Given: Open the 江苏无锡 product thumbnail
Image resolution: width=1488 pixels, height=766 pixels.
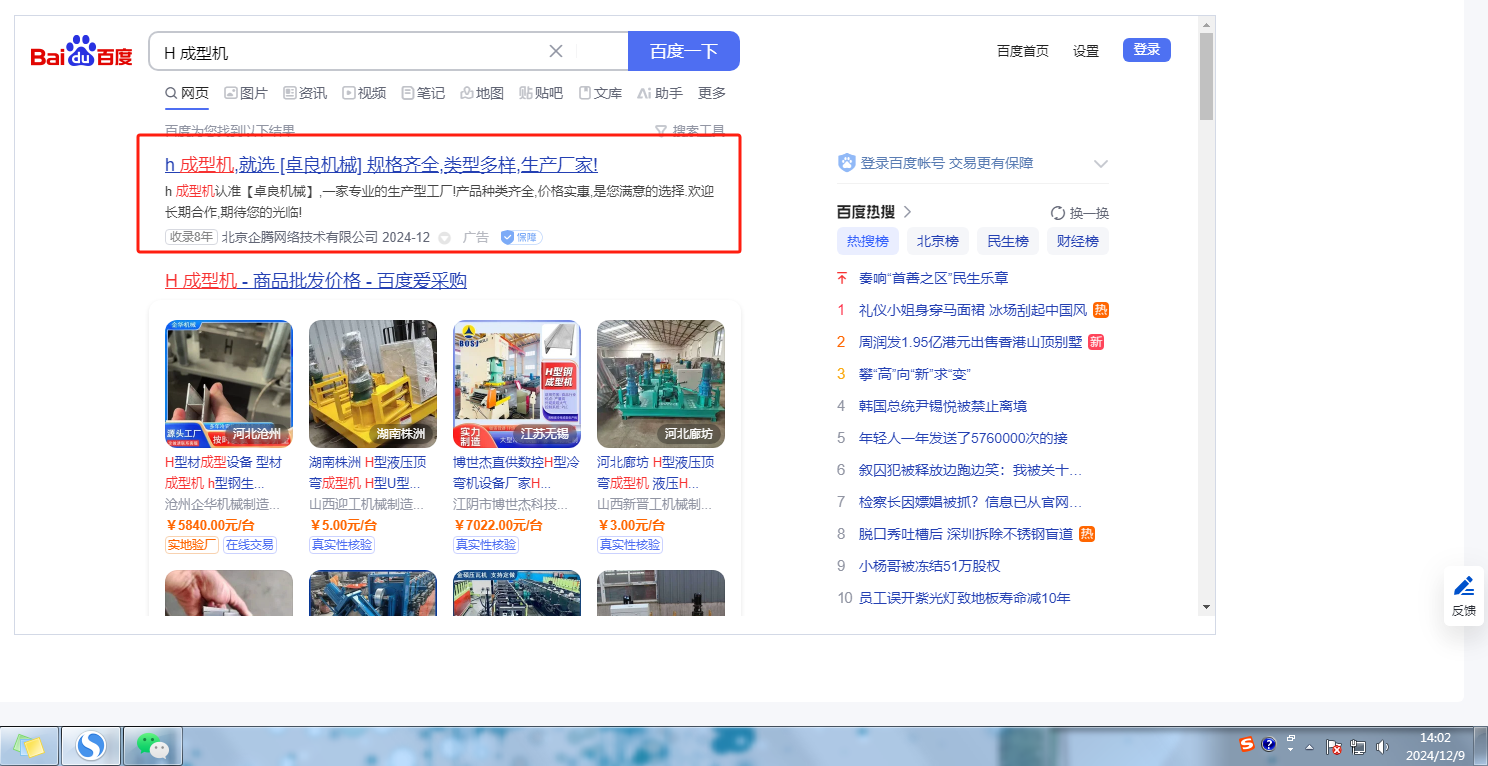Looking at the screenshot, I should pyautogui.click(x=517, y=384).
